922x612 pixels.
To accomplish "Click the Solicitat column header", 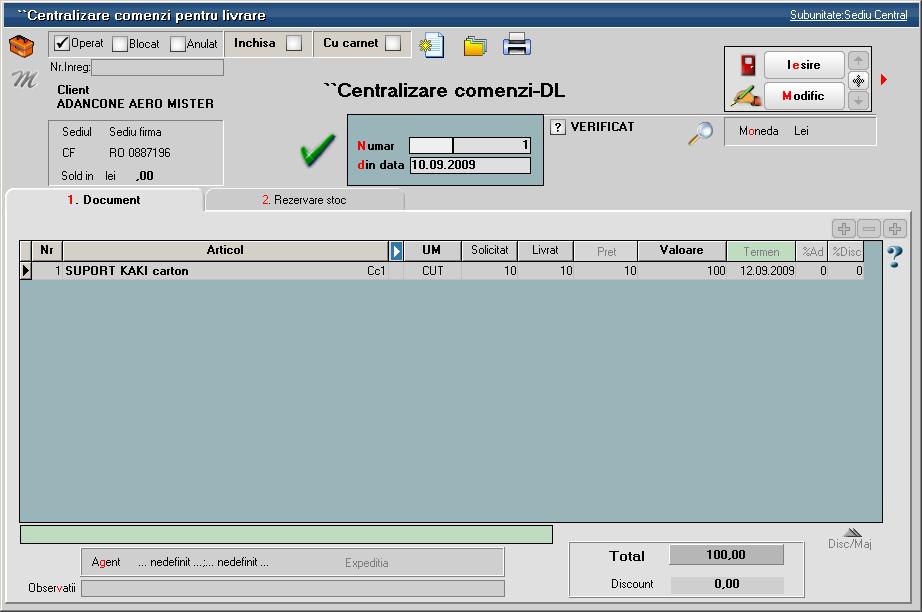I will pos(489,250).
